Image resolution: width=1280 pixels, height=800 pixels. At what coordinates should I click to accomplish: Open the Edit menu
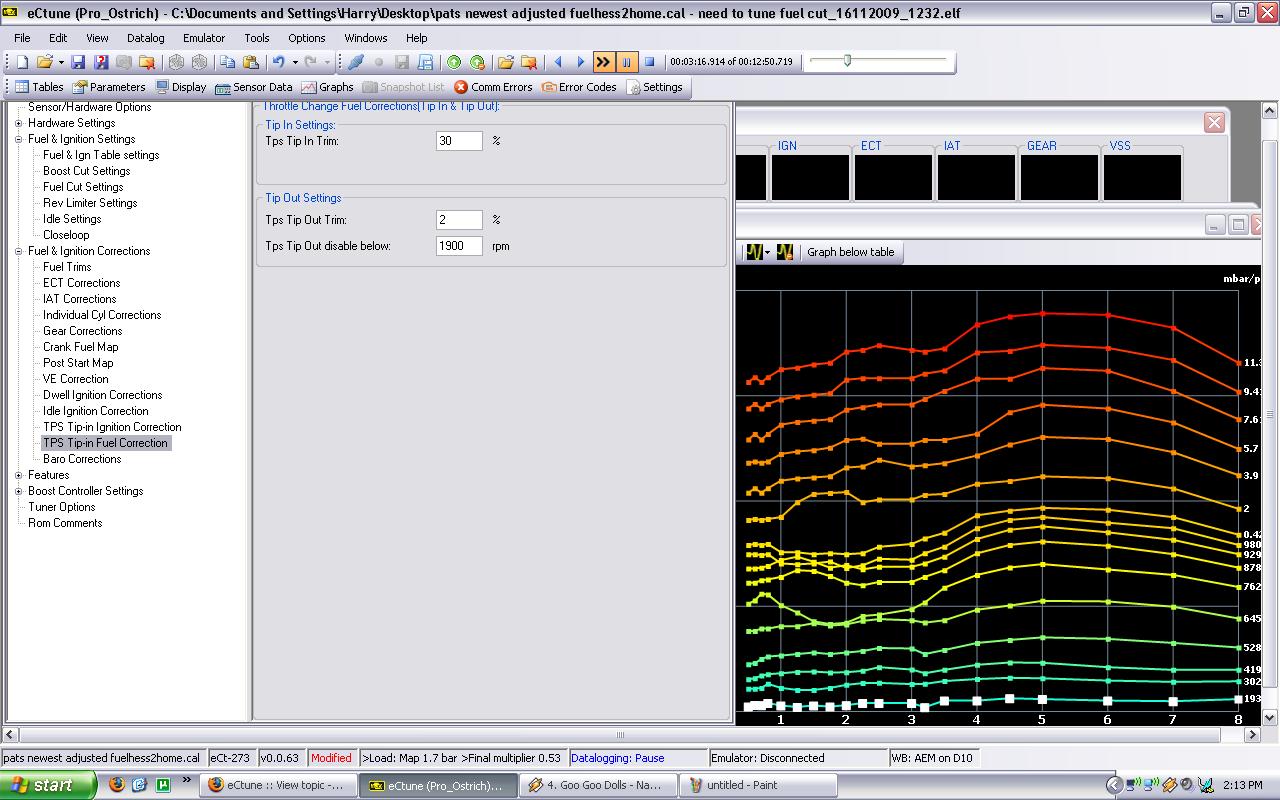[58, 38]
